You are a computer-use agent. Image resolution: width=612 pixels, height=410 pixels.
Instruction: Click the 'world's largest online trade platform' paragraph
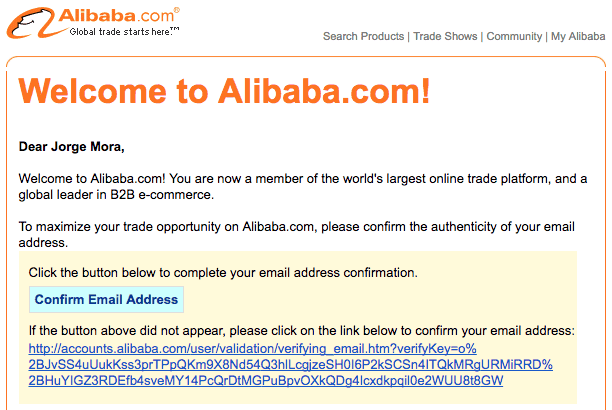302,178
